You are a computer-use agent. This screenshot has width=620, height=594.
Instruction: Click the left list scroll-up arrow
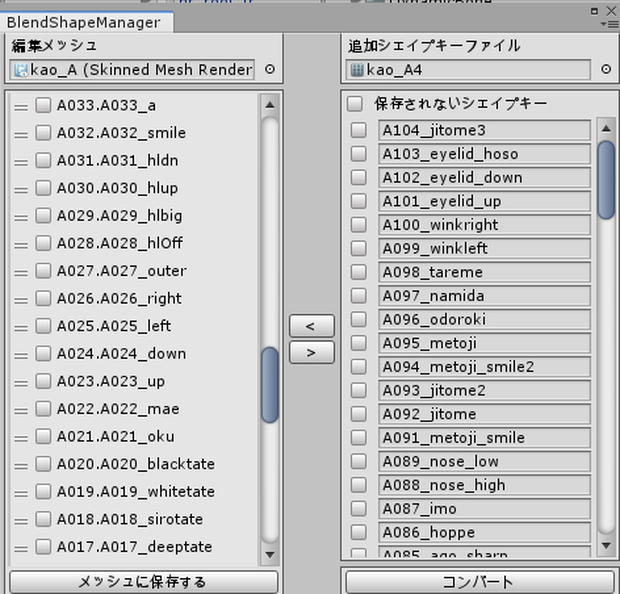(x=270, y=105)
